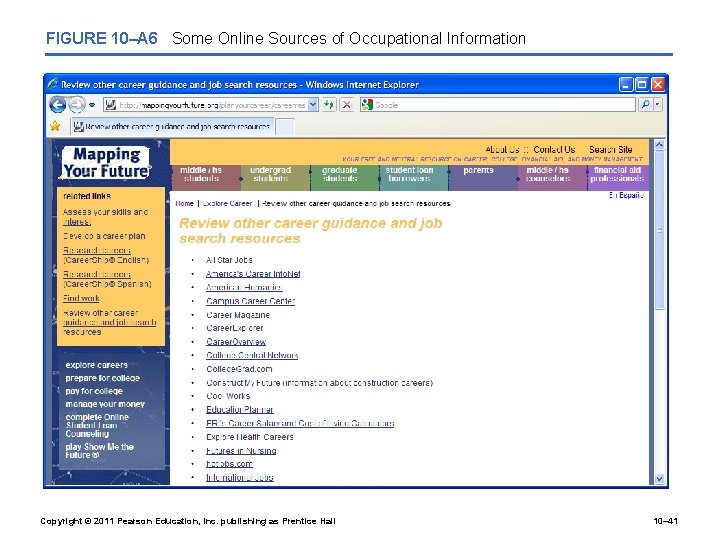Select the middle / hs students tab

point(205,178)
